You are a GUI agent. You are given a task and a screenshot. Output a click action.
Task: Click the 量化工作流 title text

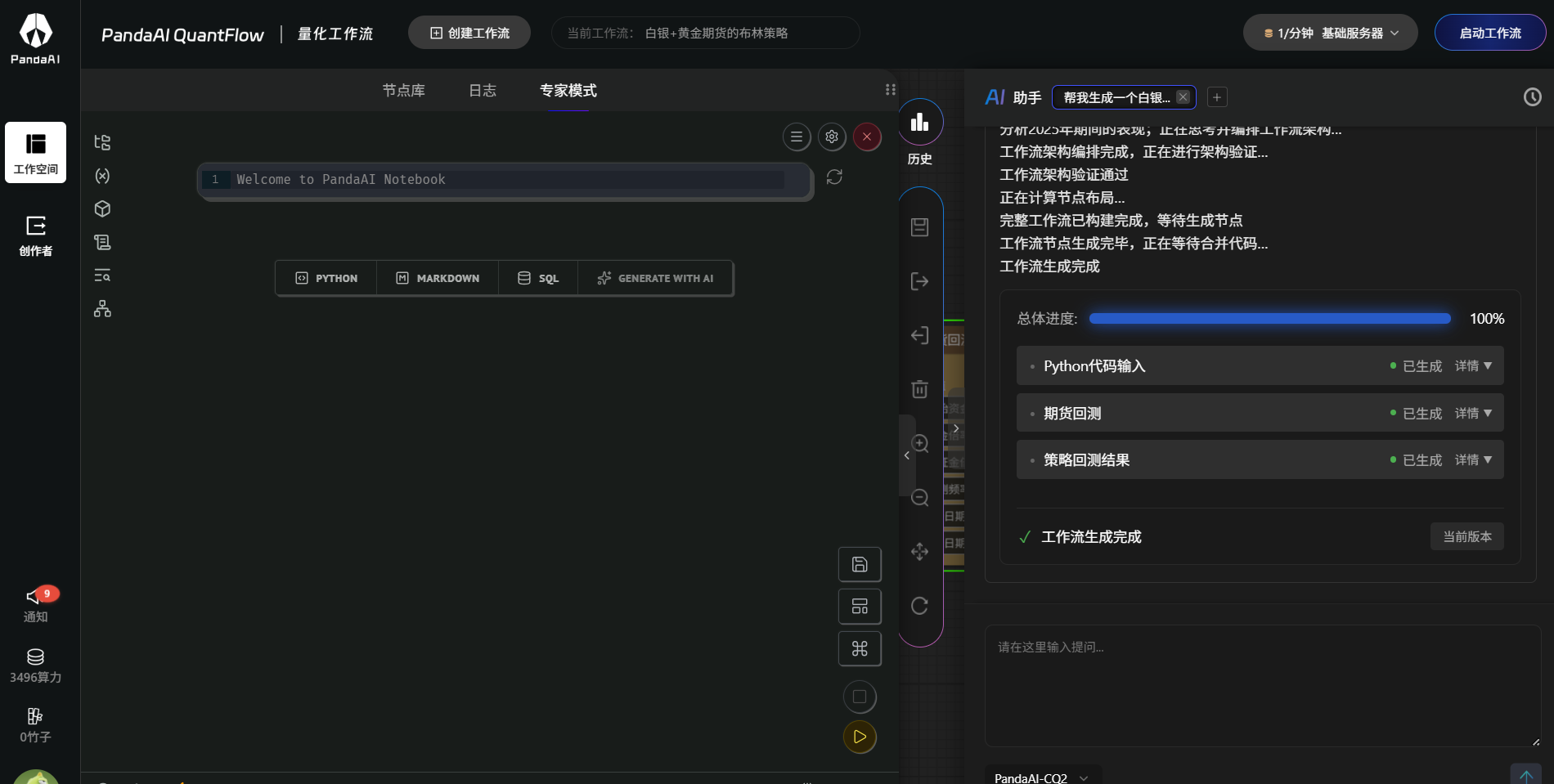(335, 34)
